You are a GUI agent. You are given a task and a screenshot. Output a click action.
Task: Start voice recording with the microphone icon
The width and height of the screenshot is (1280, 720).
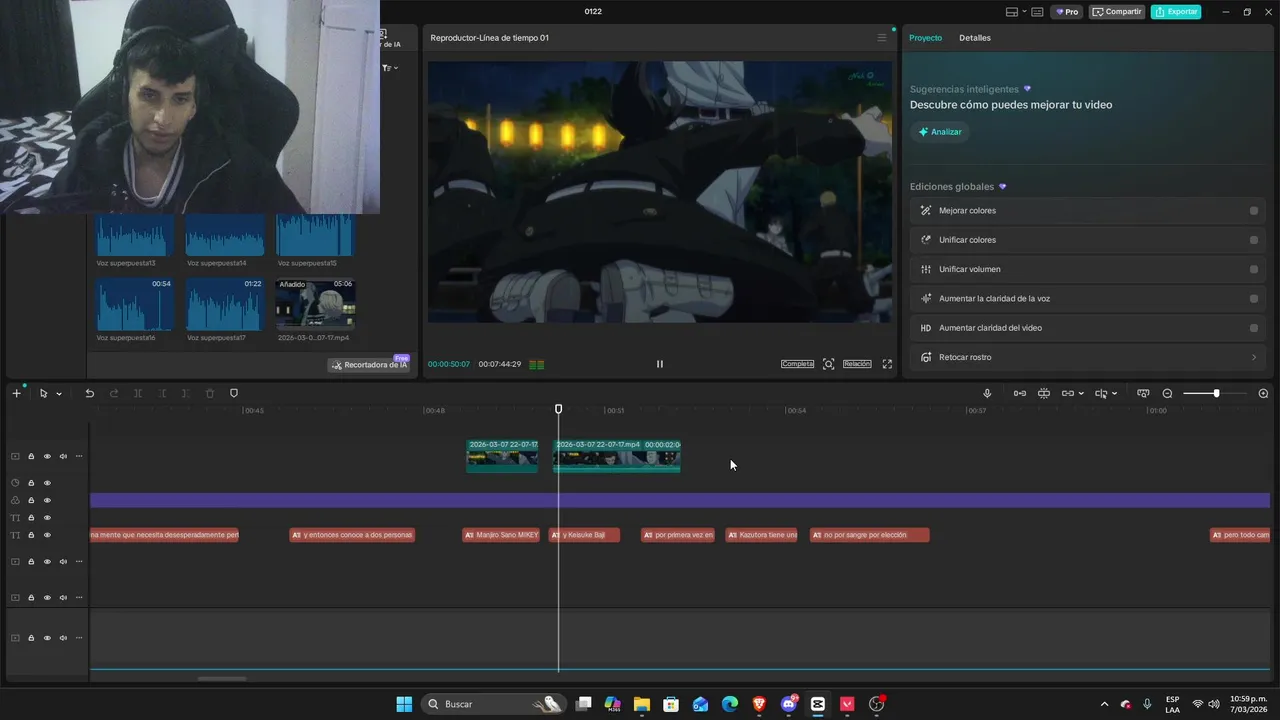tap(987, 393)
